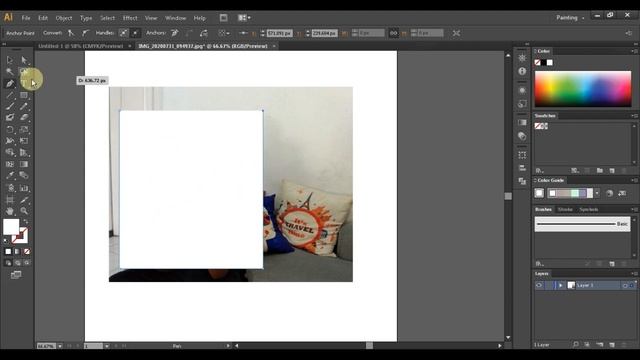The height and width of the screenshot is (360, 640).
Task: Set paint mode to Gradient
Action: tap(17, 251)
